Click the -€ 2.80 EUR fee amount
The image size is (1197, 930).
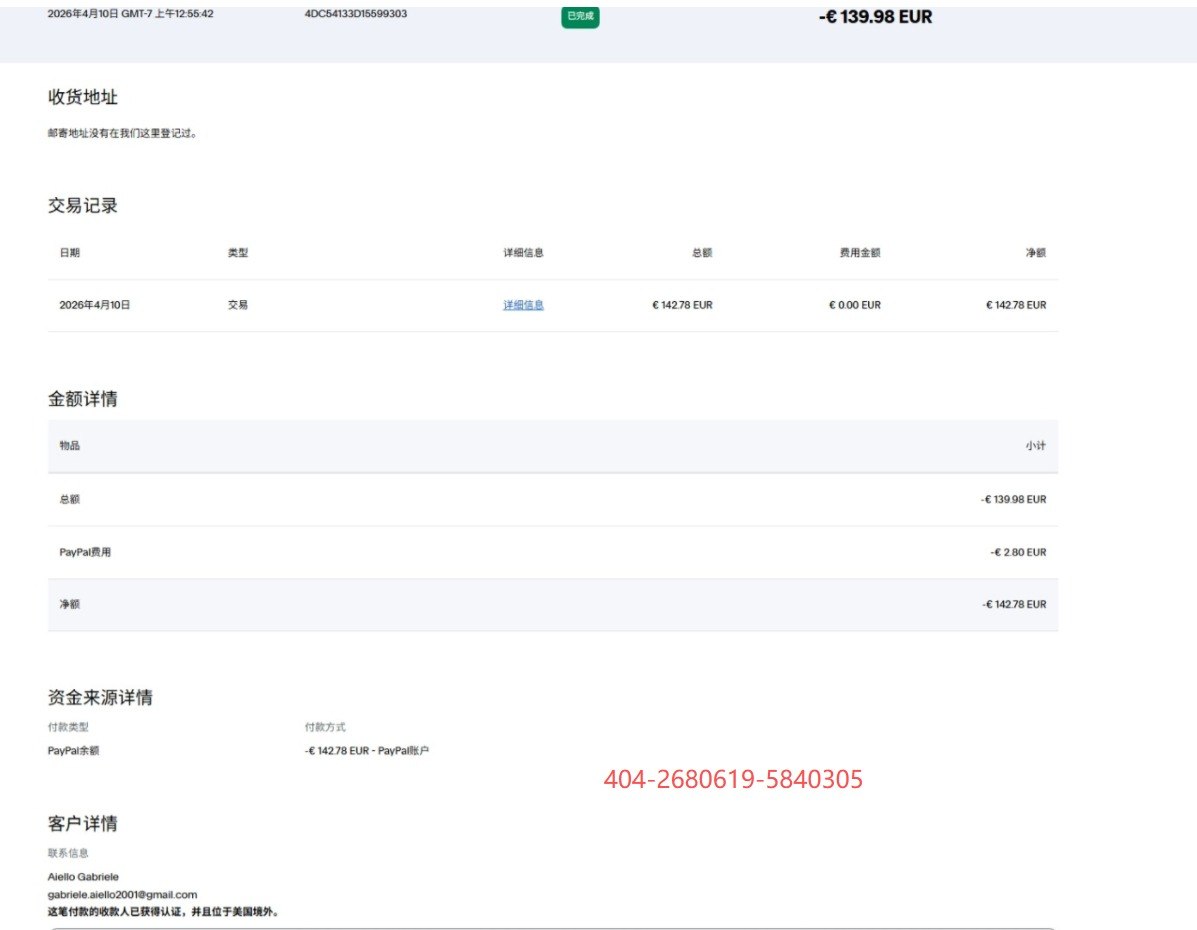click(1018, 552)
